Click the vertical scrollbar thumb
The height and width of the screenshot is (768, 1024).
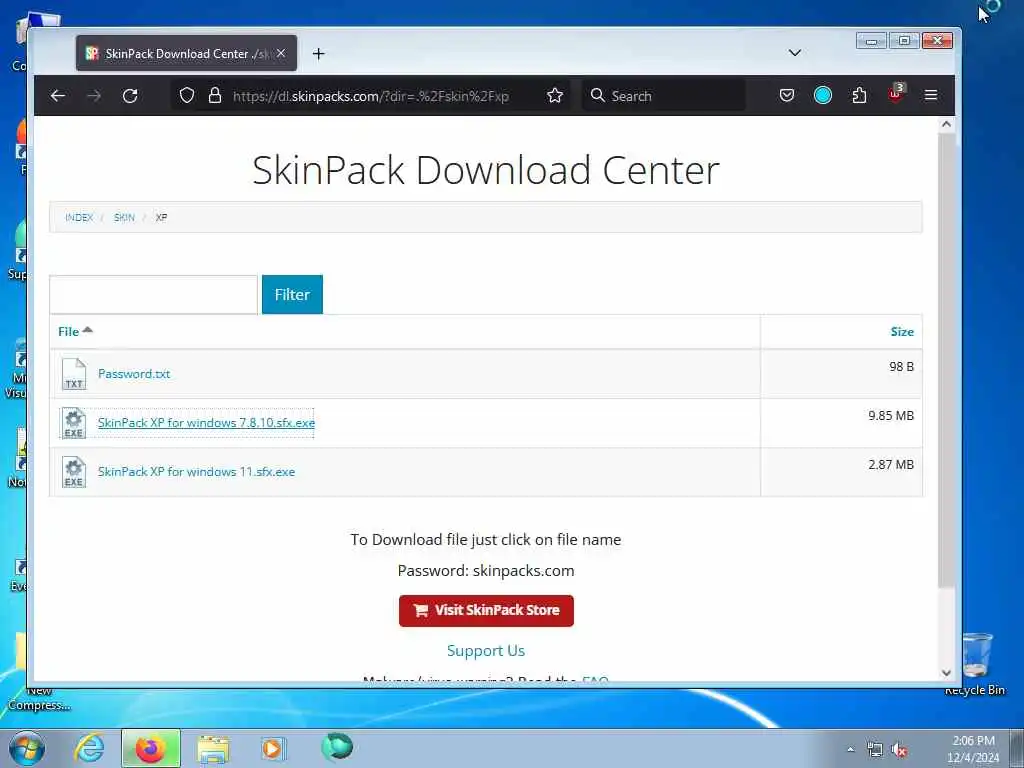point(946,359)
